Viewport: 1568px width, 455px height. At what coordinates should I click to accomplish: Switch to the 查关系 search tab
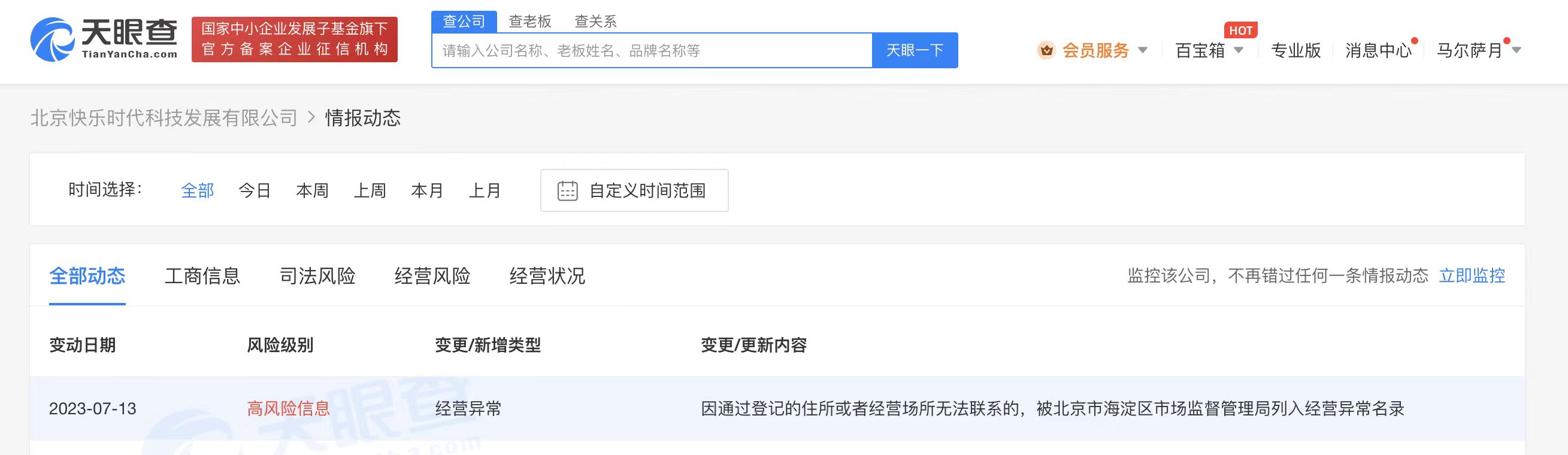tap(595, 22)
